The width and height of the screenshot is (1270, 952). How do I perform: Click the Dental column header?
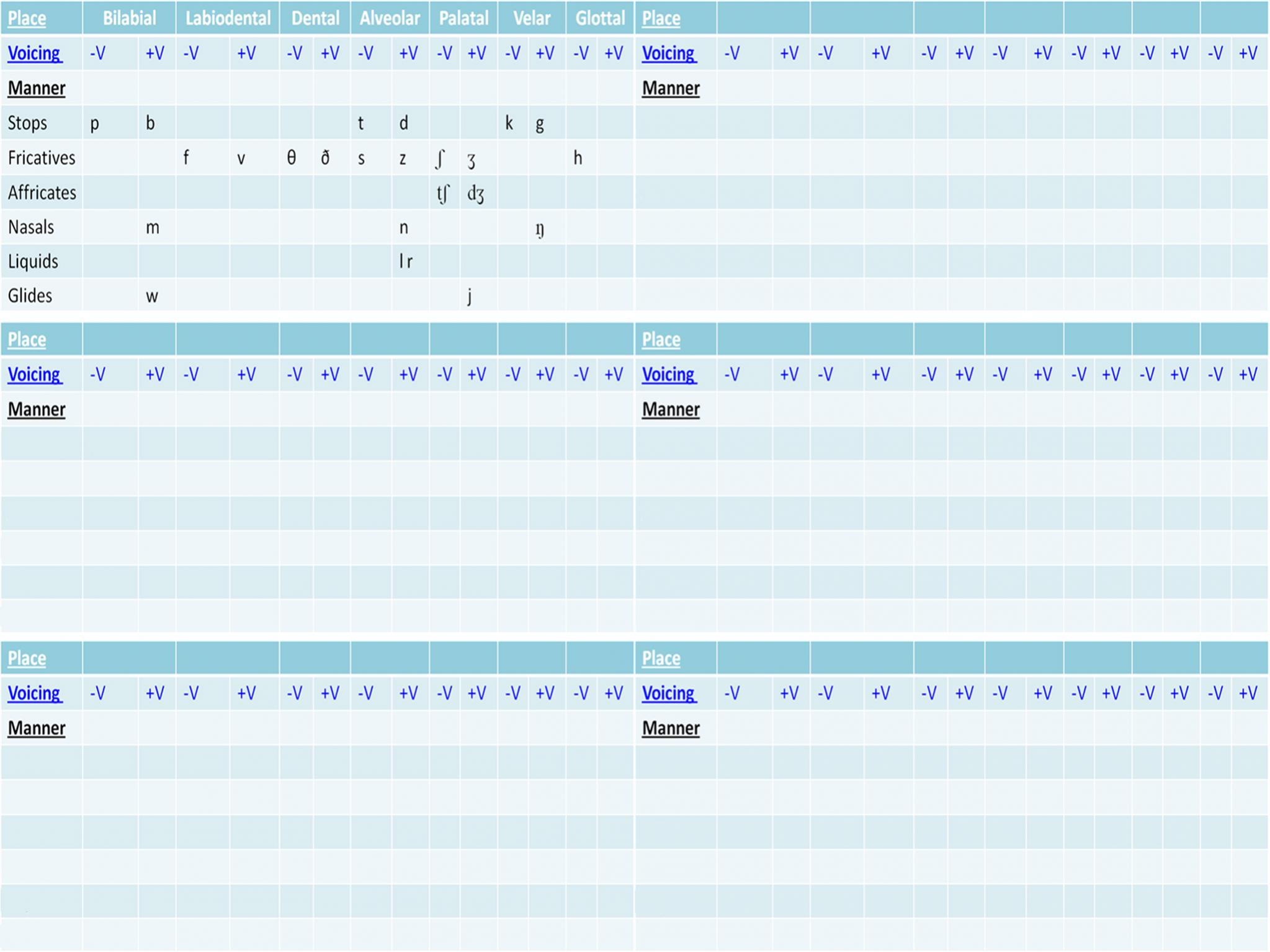click(315, 18)
